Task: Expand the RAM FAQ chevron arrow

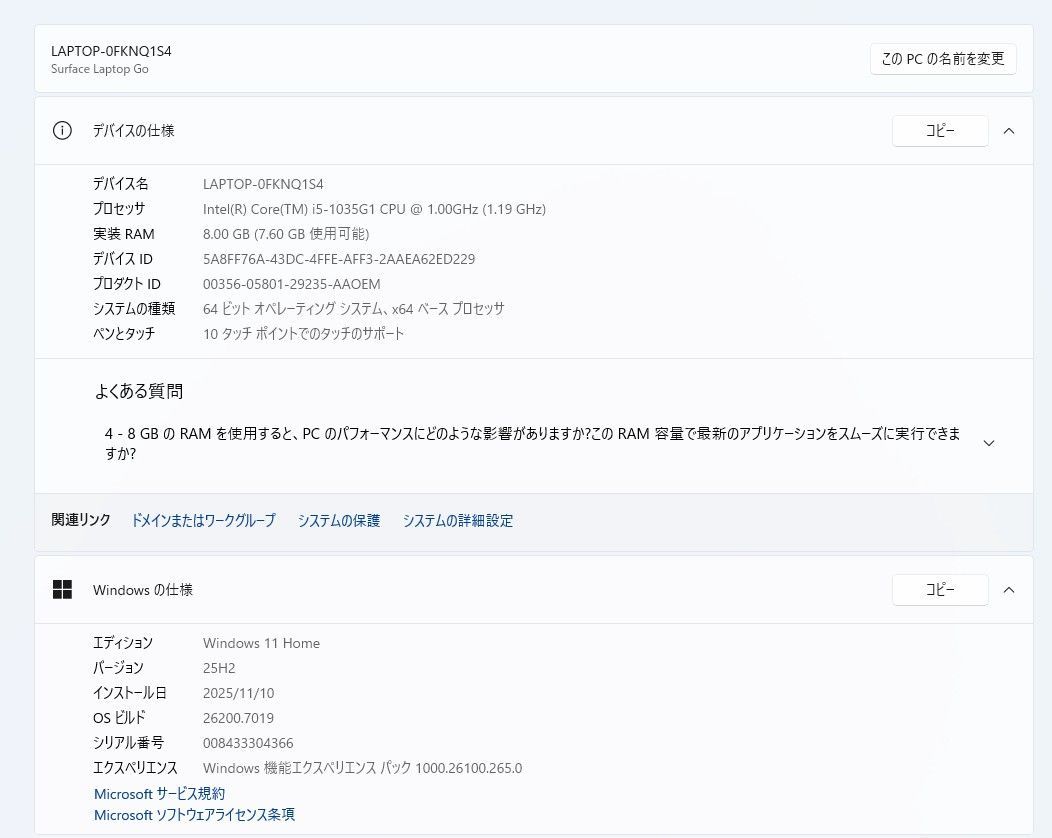Action: 988,443
